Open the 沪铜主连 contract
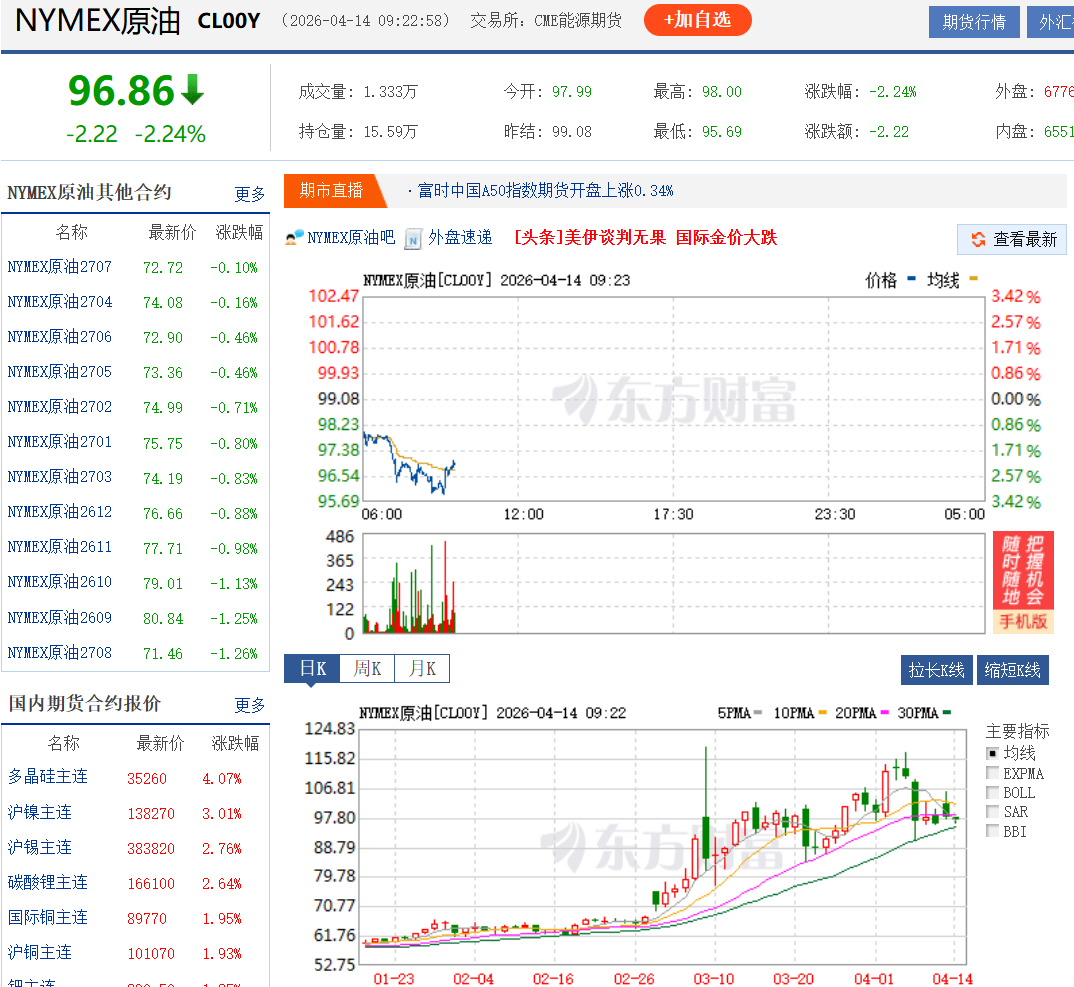This screenshot has width=1074, height=987. (40, 952)
